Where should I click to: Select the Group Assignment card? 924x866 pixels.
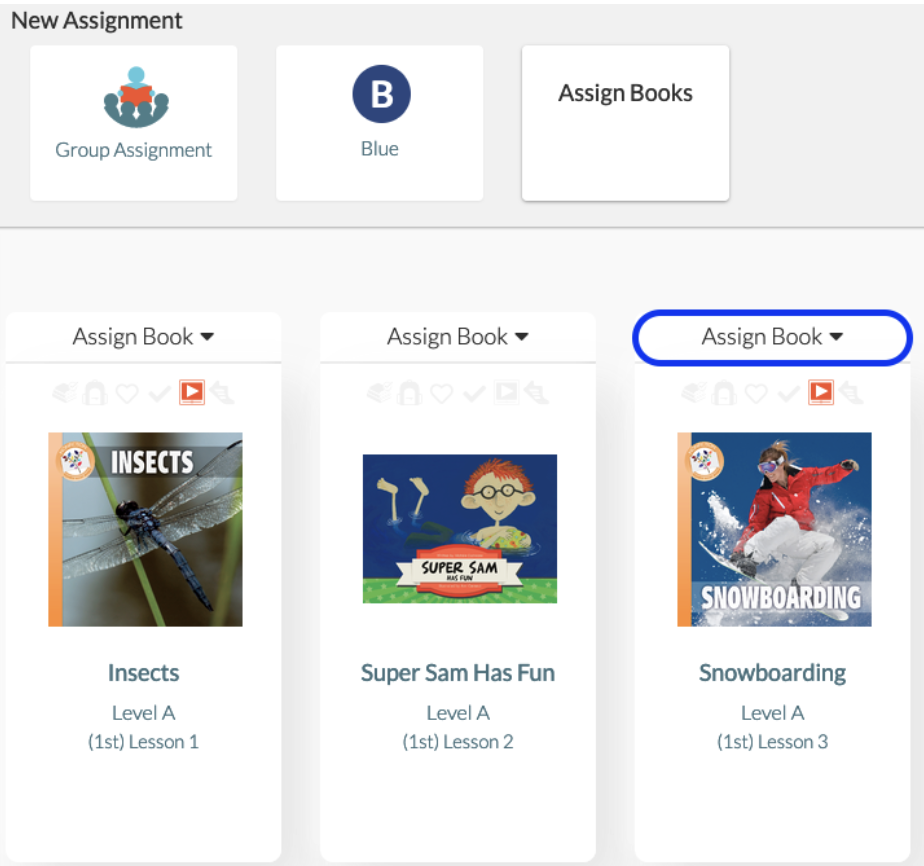tap(134, 123)
